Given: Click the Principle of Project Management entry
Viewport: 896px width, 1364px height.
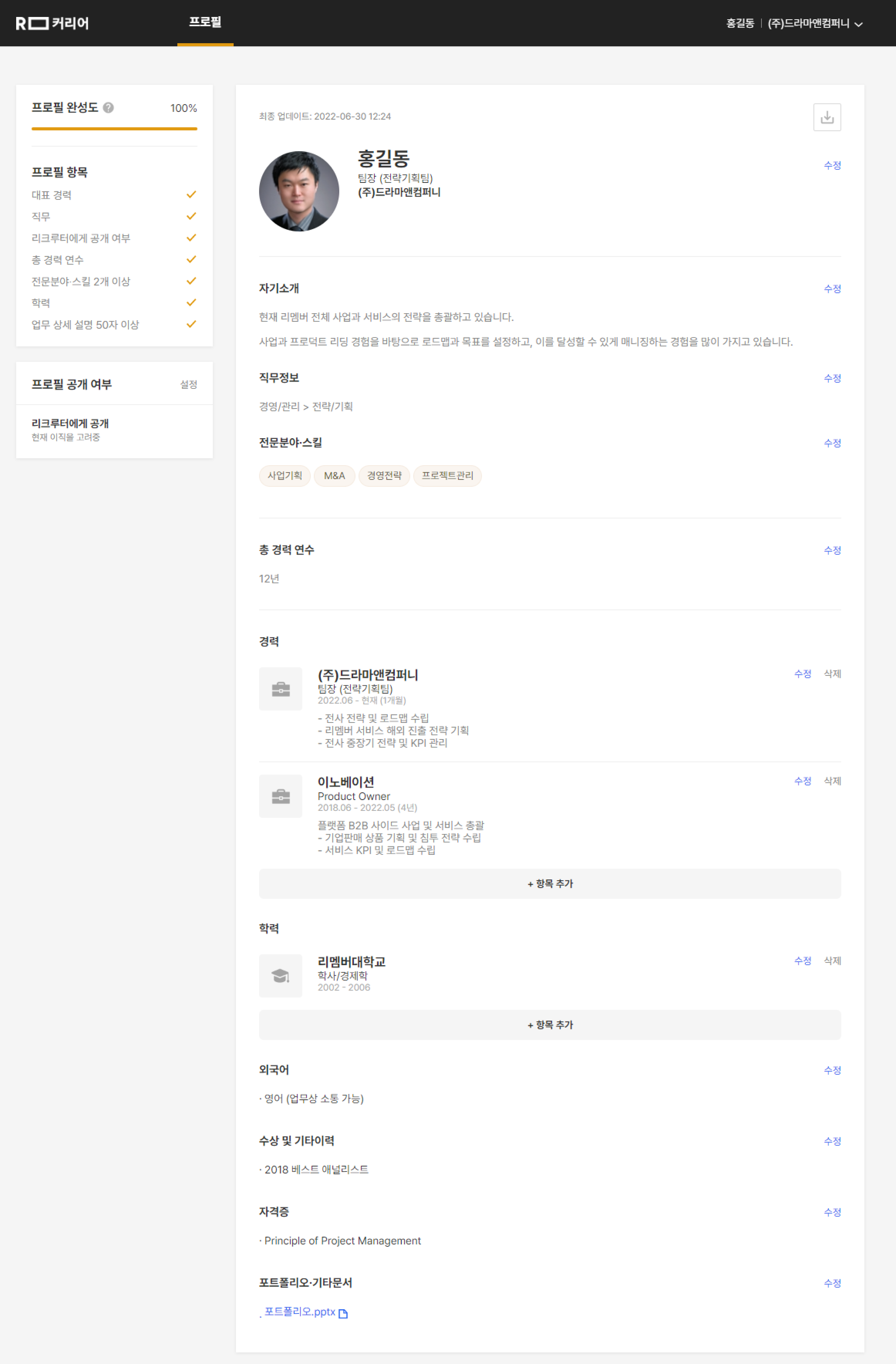Looking at the screenshot, I should (x=342, y=1241).
